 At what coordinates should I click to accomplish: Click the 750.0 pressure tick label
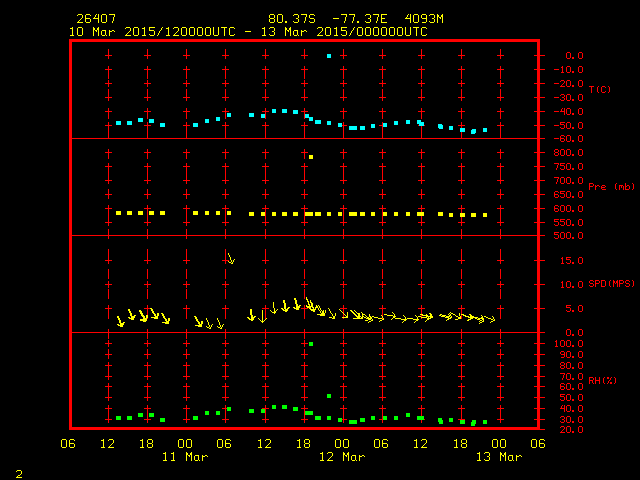pos(569,167)
